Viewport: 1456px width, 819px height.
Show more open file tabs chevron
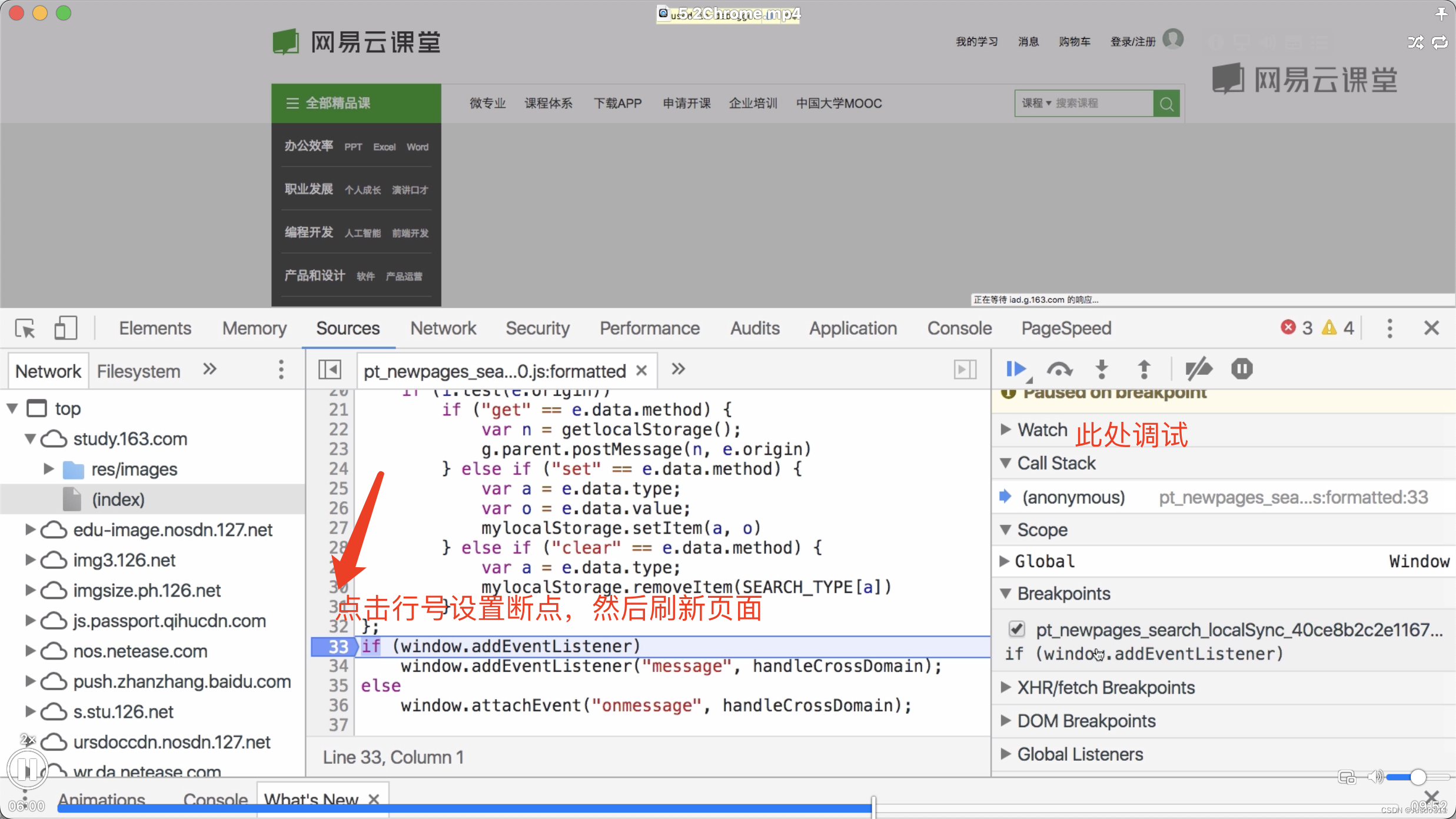pos(678,369)
